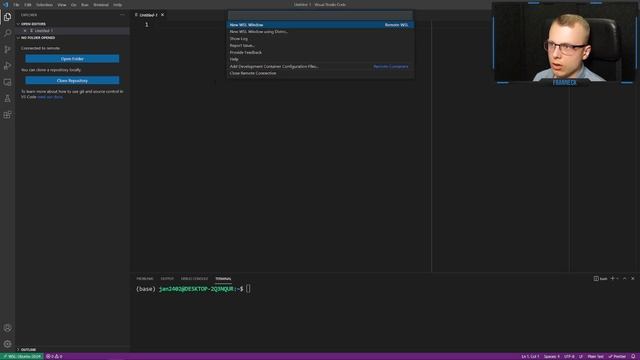Select New WSL Window using Distro
The image size is (640, 360).
[x=320, y=32]
